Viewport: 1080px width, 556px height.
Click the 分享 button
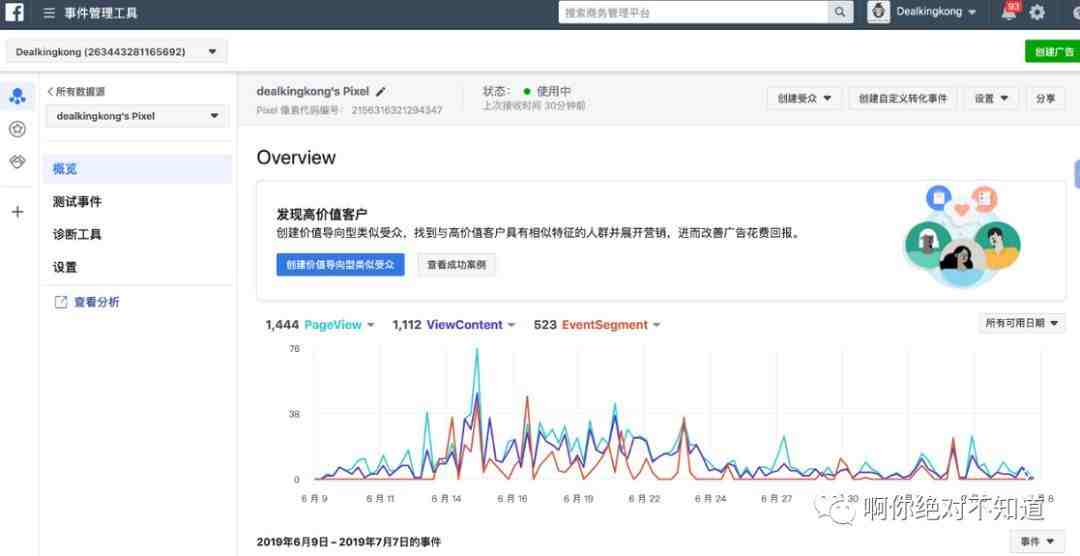click(x=1046, y=99)
